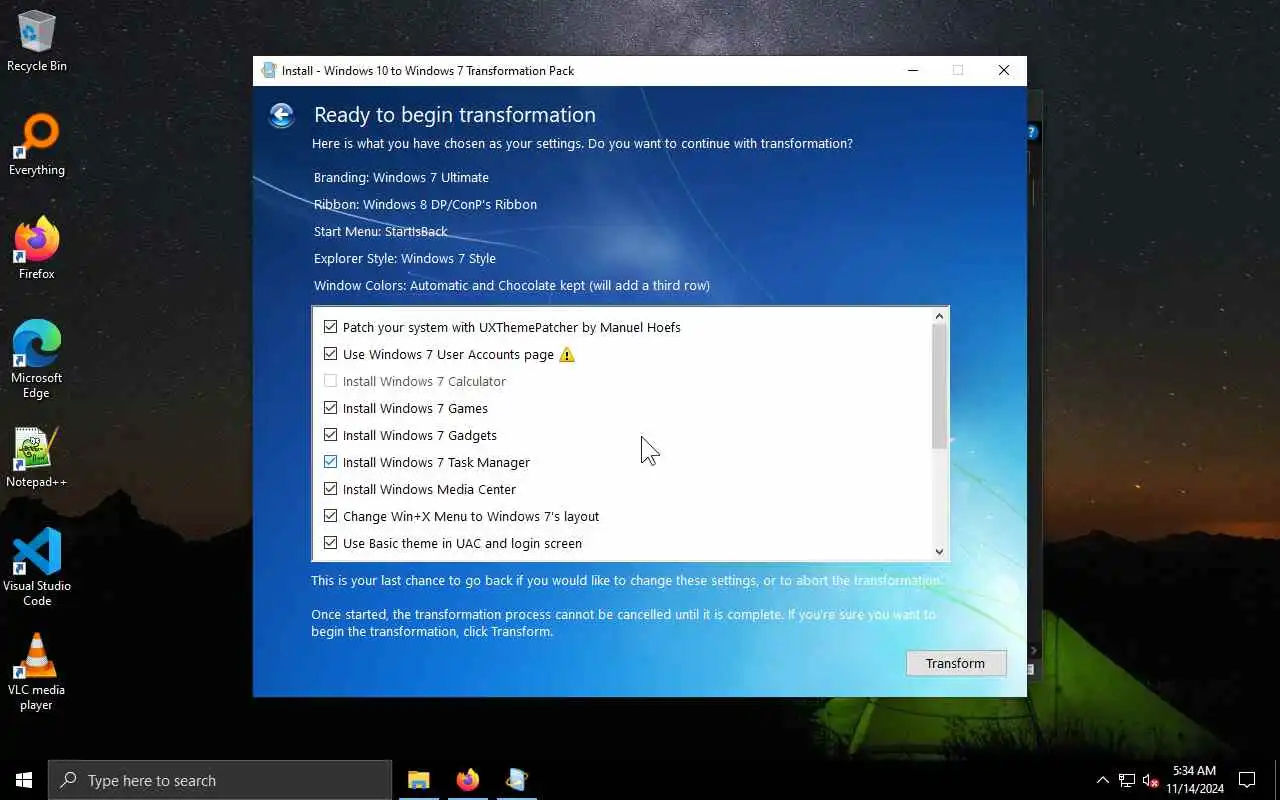Image resolution: width=1280 pixels, height=800 pixels.
Task: Uncheck Patch your system with UXThemePatcher
Action: (x=331, y=327)
